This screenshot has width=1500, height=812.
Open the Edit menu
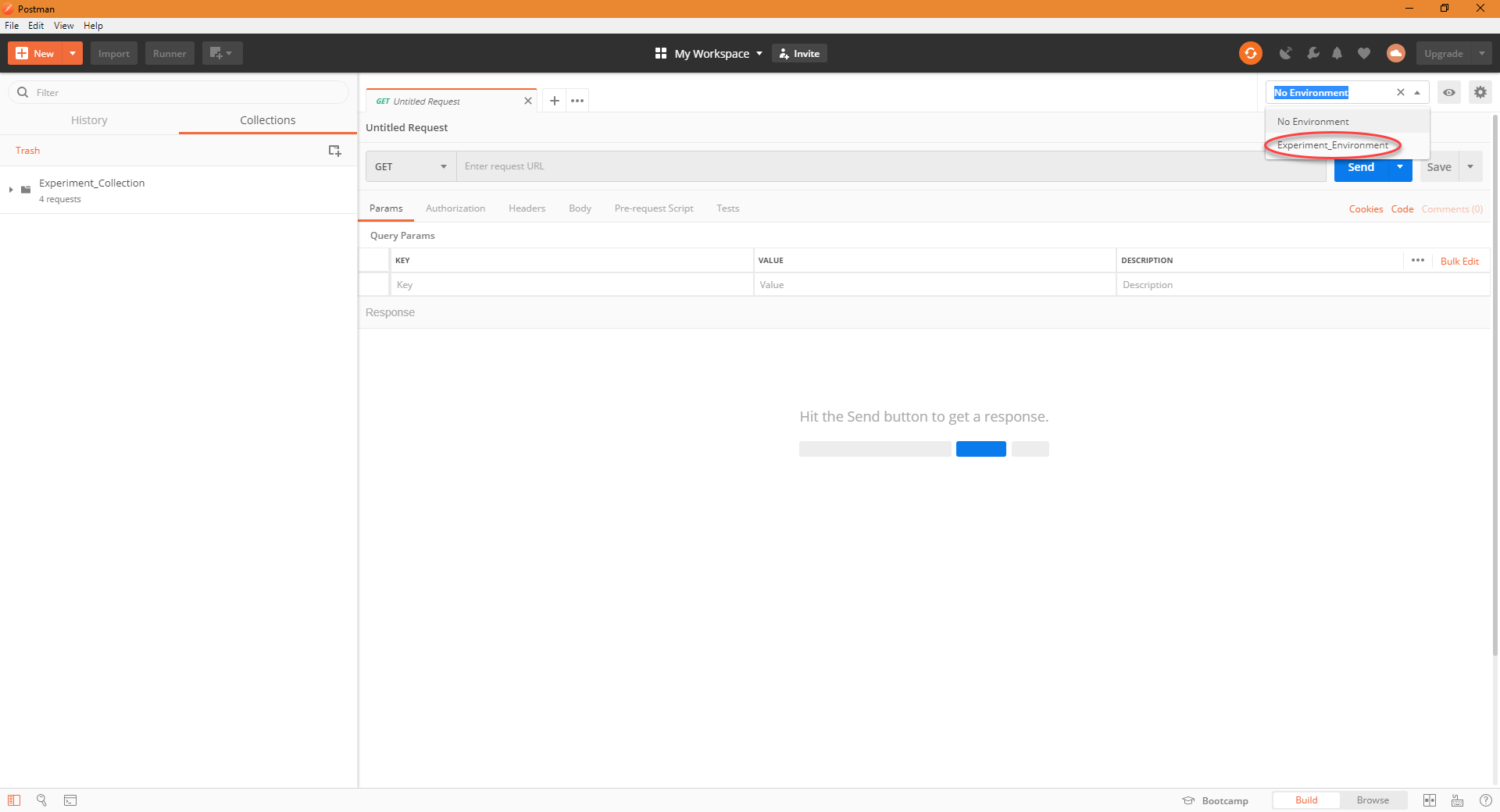coord(36,26)
